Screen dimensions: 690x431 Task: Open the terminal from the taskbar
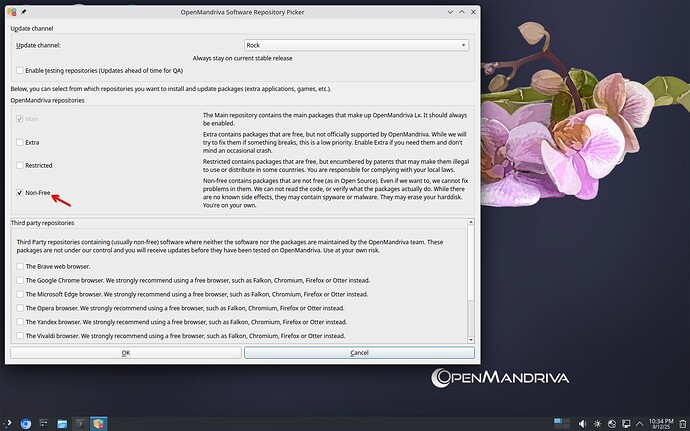pos(81,423)
